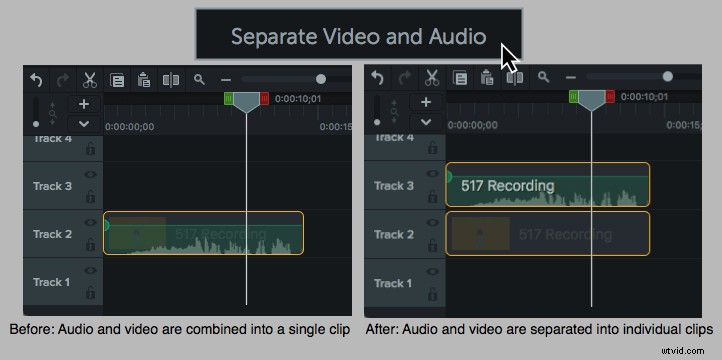The image size is (722, 360).
Task: Redo in the After timeline toolbar
Action: tap(404, 78)
